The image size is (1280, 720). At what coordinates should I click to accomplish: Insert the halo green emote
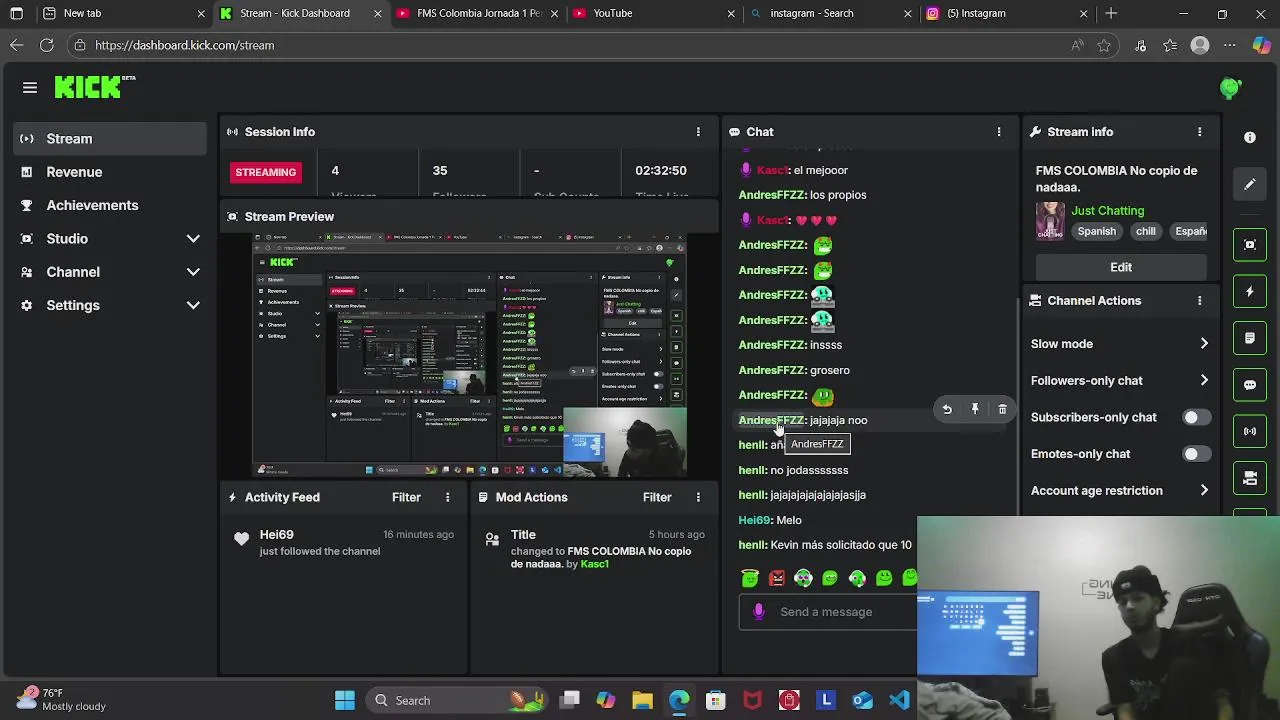coord(750,578)
